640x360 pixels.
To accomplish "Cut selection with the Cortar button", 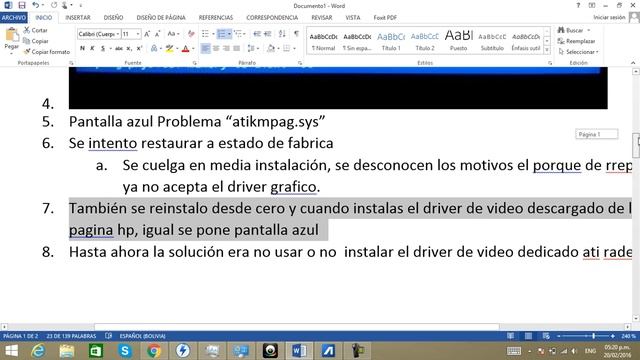I will tap(36, 30).
